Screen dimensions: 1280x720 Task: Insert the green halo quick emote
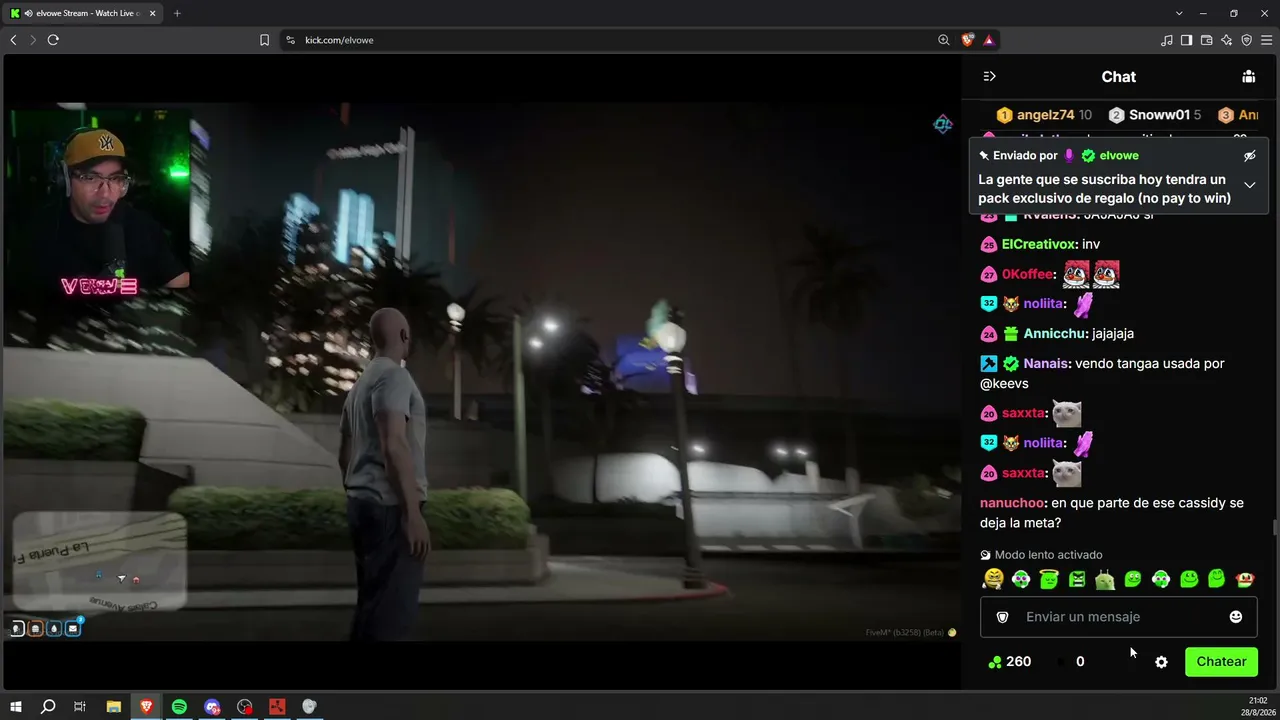(x=1049, y=579)
